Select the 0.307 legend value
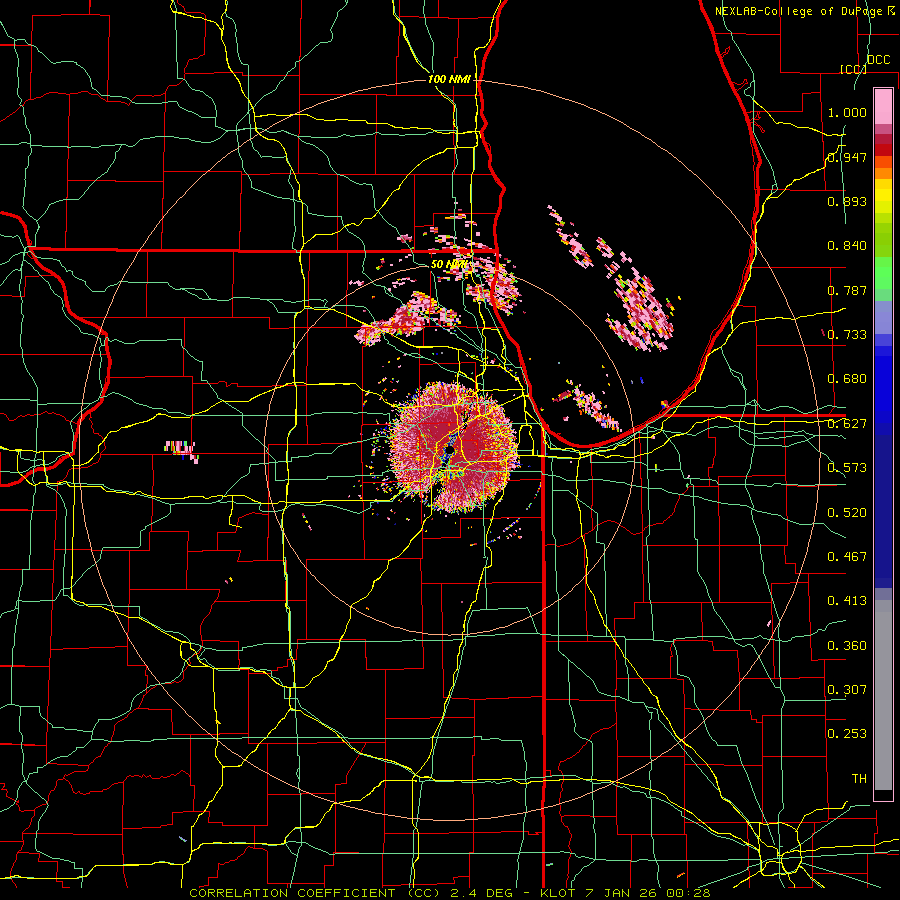 [x=847, y=690]
